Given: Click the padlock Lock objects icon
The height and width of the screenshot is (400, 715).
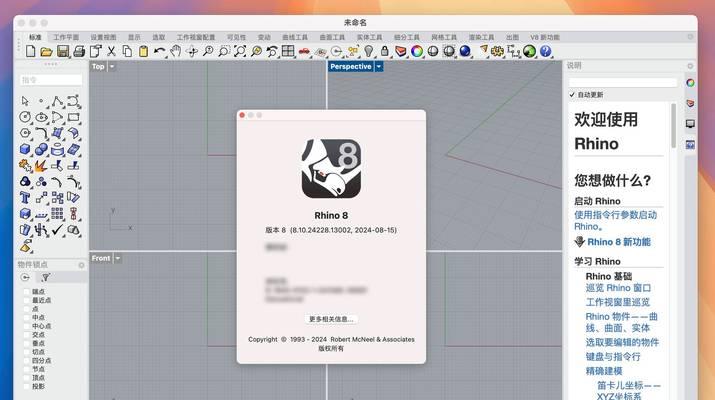Looking at the screenshot, I should click(x=384, y=51).
